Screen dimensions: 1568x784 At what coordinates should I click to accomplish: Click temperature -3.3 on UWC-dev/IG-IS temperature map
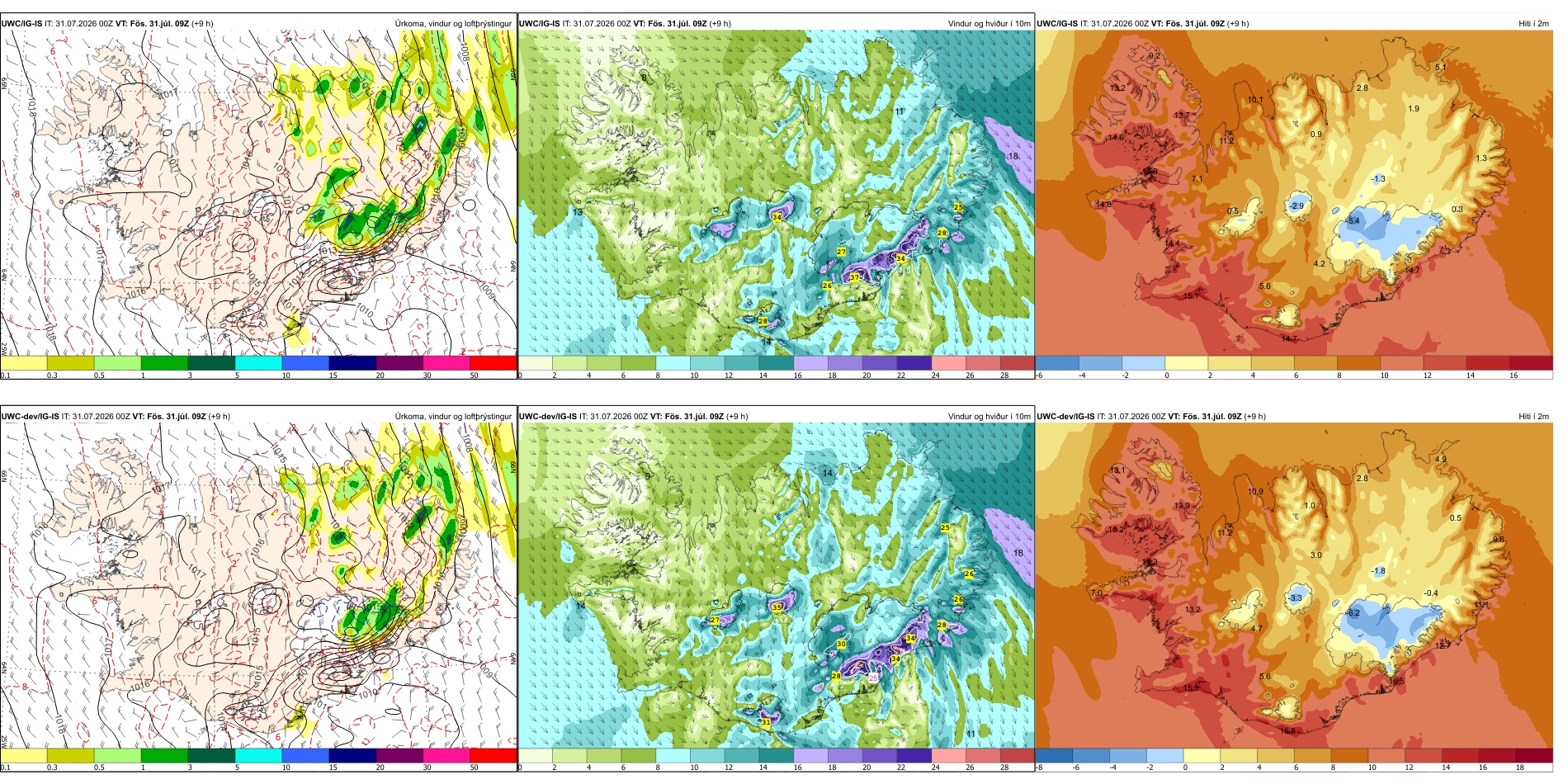(x=1296, y=597)
